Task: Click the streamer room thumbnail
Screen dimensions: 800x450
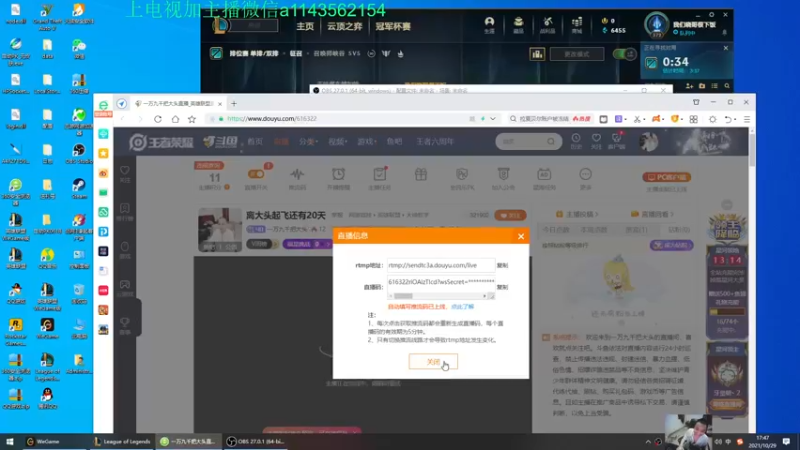Action: coord(220,230)
